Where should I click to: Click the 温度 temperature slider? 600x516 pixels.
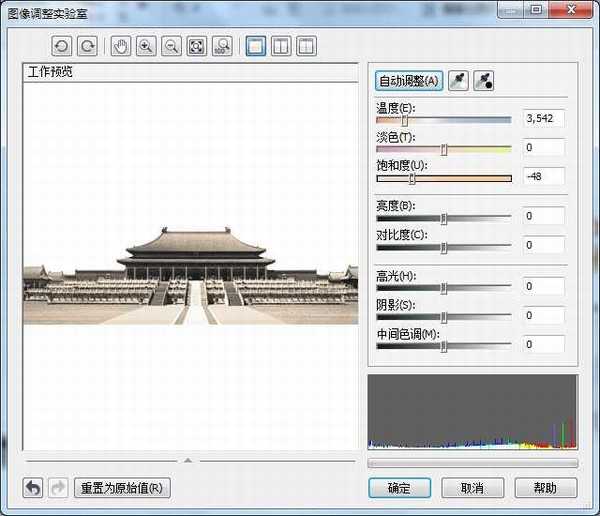[443, 120]
